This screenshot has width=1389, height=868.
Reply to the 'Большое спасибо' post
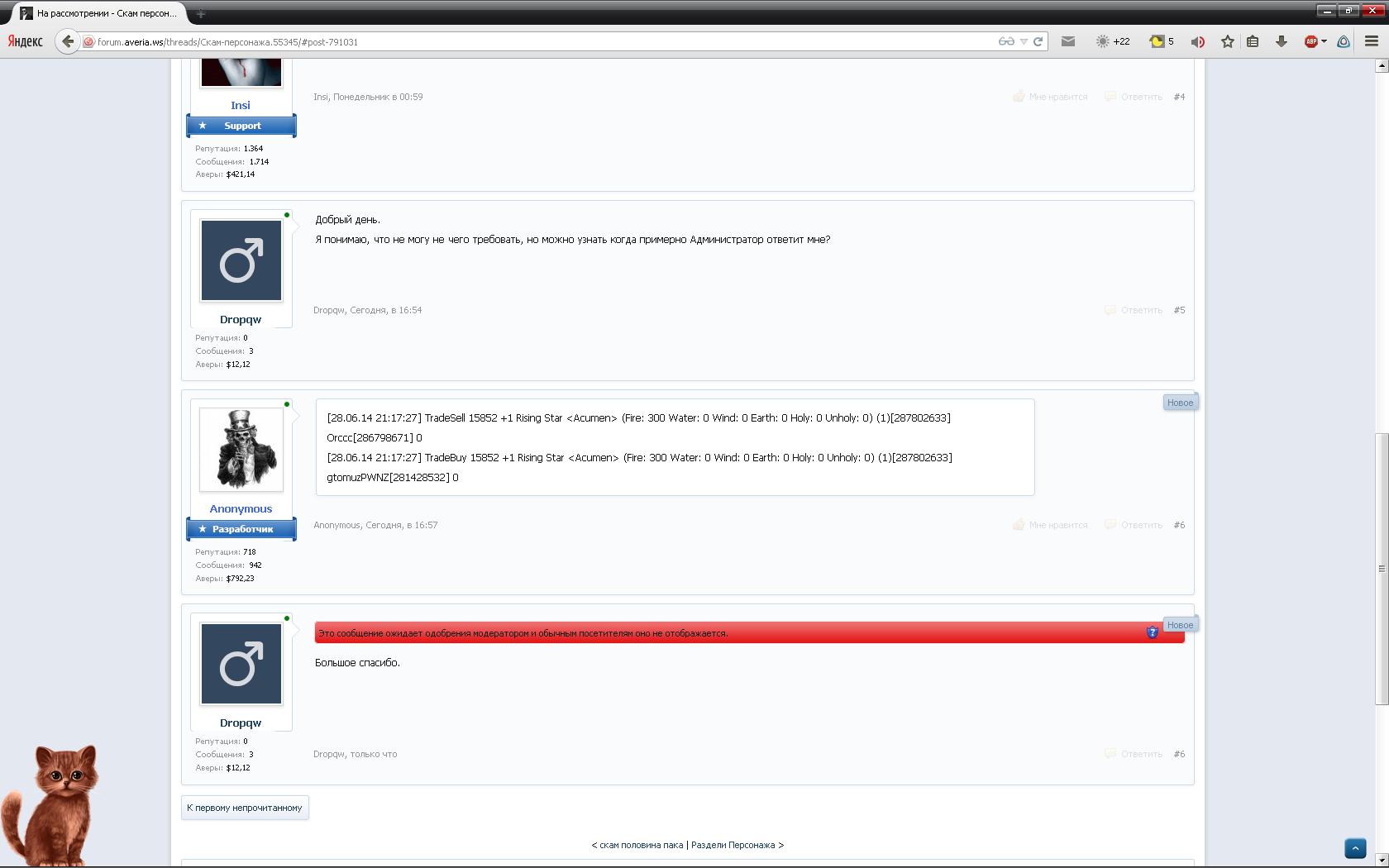pos(1134,754)
